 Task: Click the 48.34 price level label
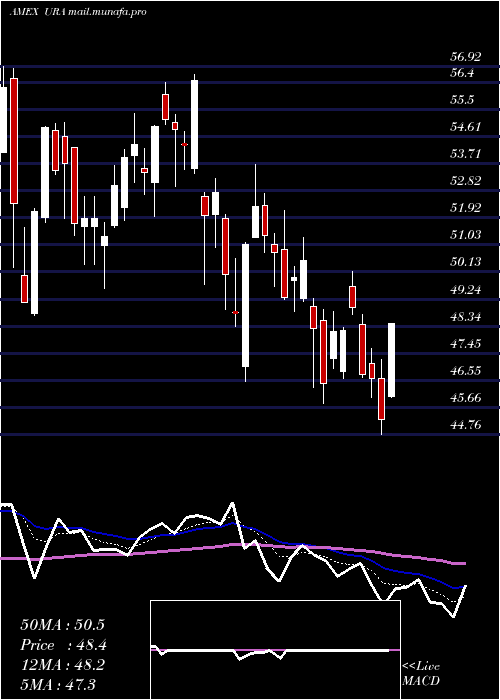coord(466,317)
